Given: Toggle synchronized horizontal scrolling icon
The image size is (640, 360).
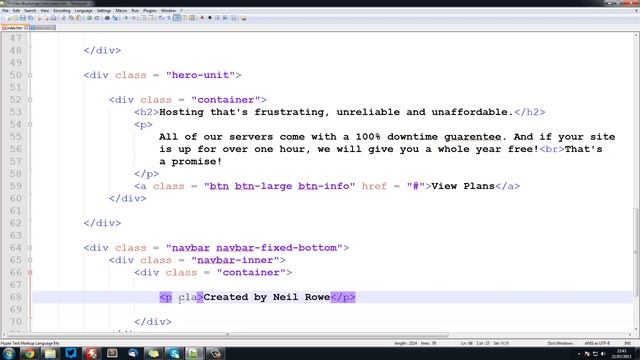Looking at the screenshot, I should pos(151,18).
